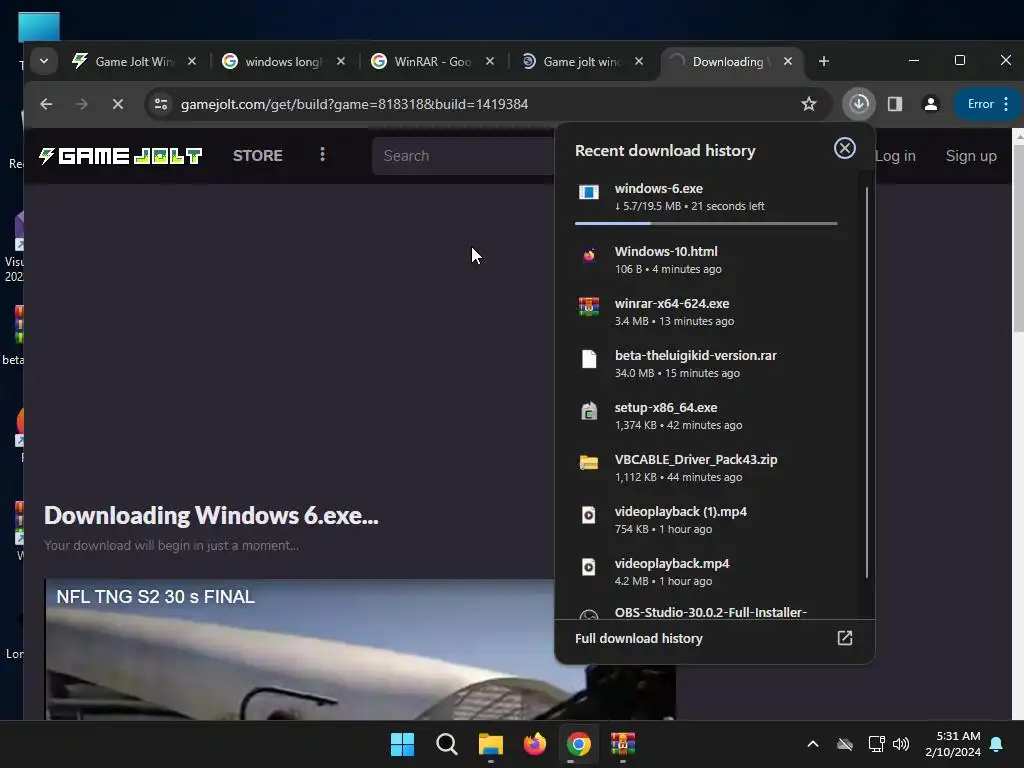Viewport: 1024px width, 768px height.
Task: Switch to the first Game Jolt Win tab
Action: (x=134, y=61)
